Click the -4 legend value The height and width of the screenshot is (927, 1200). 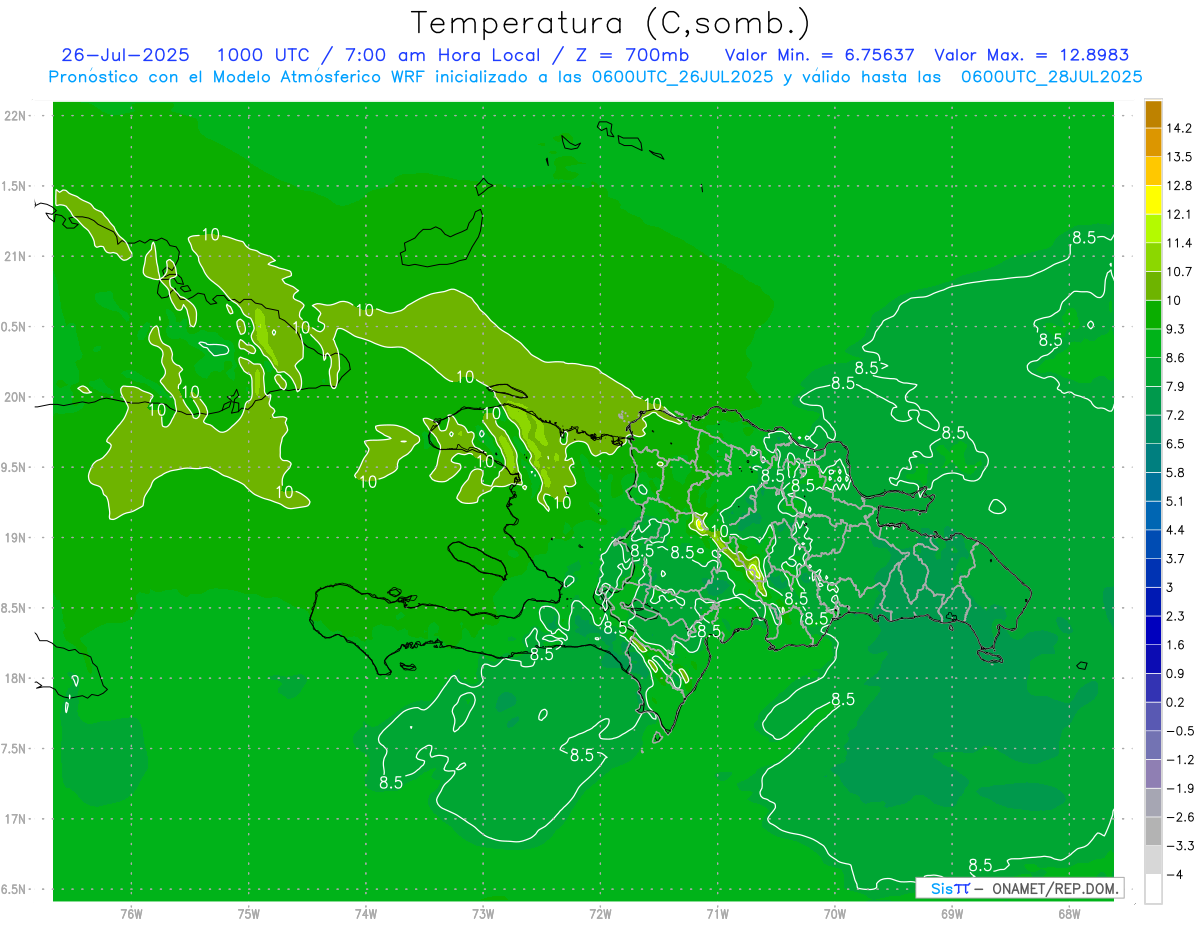coord(1176,874)
